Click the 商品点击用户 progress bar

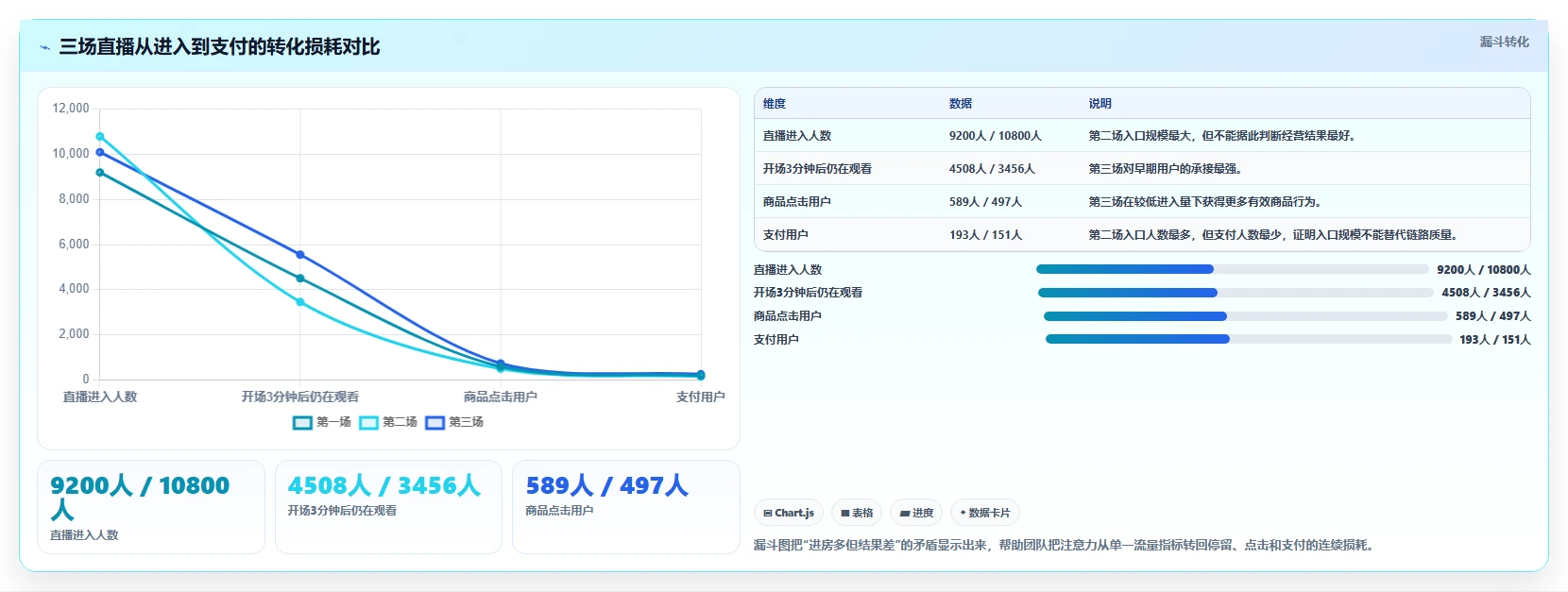(1246, 316)
